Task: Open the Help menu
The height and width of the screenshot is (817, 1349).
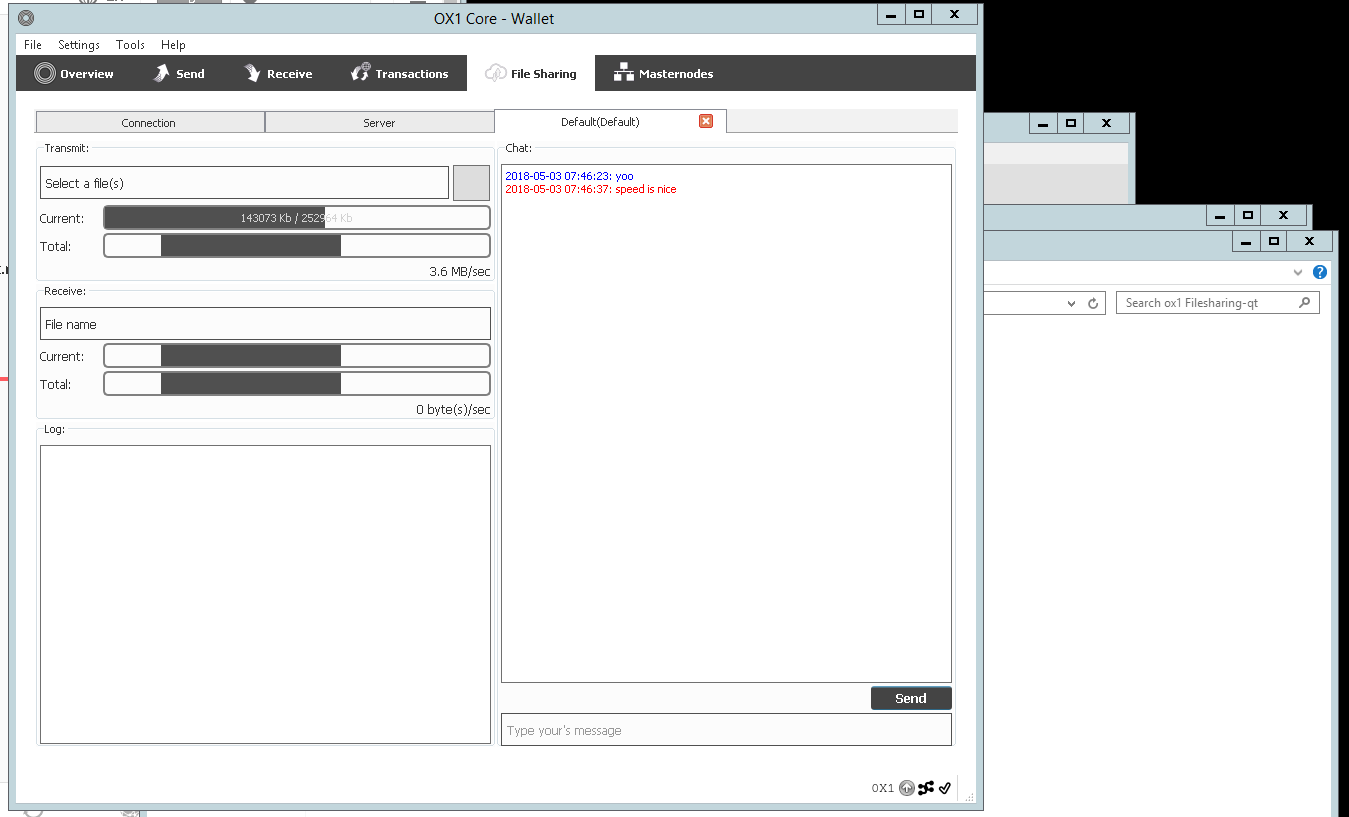Action: [x=173, y=45]
